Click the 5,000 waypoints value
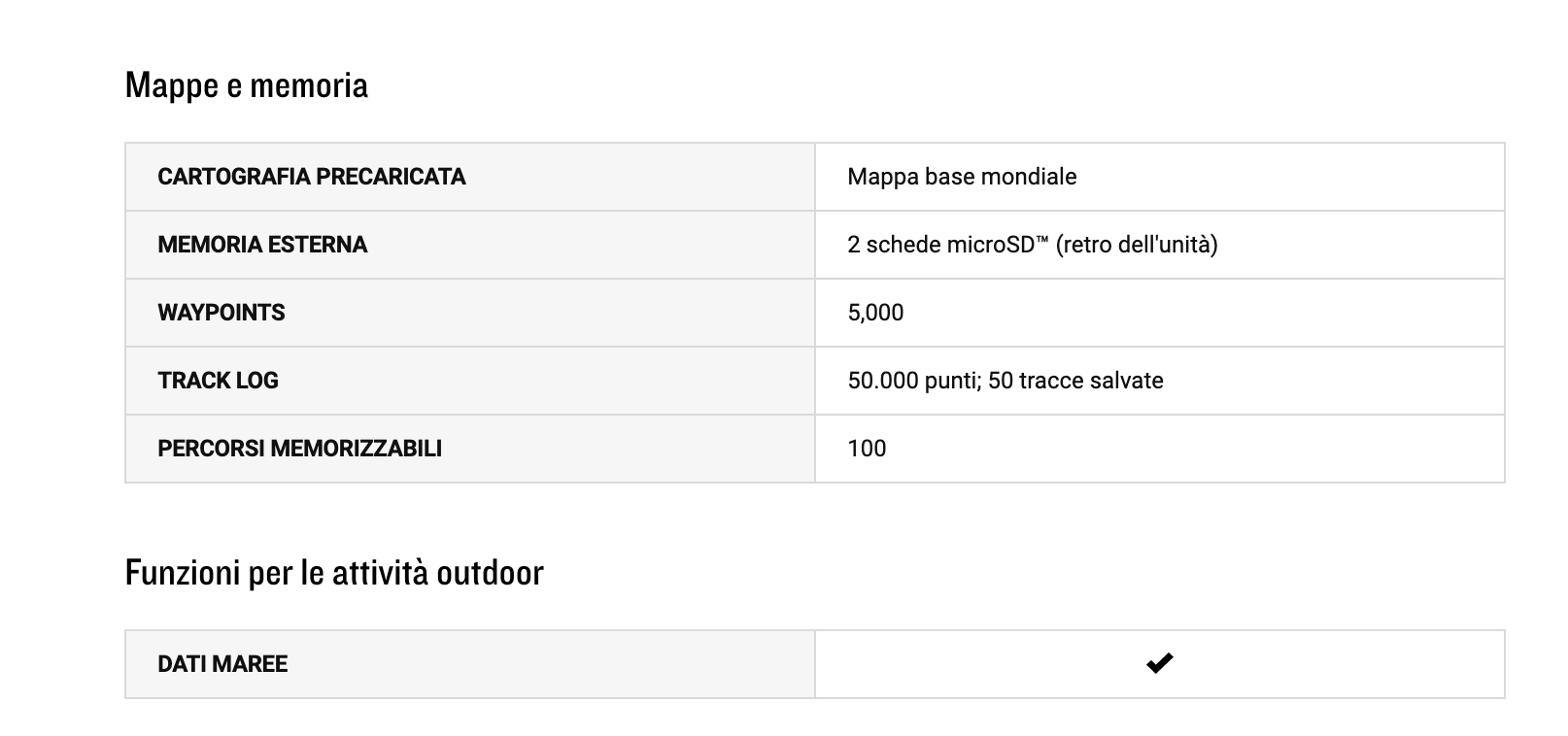 (875, 313)
